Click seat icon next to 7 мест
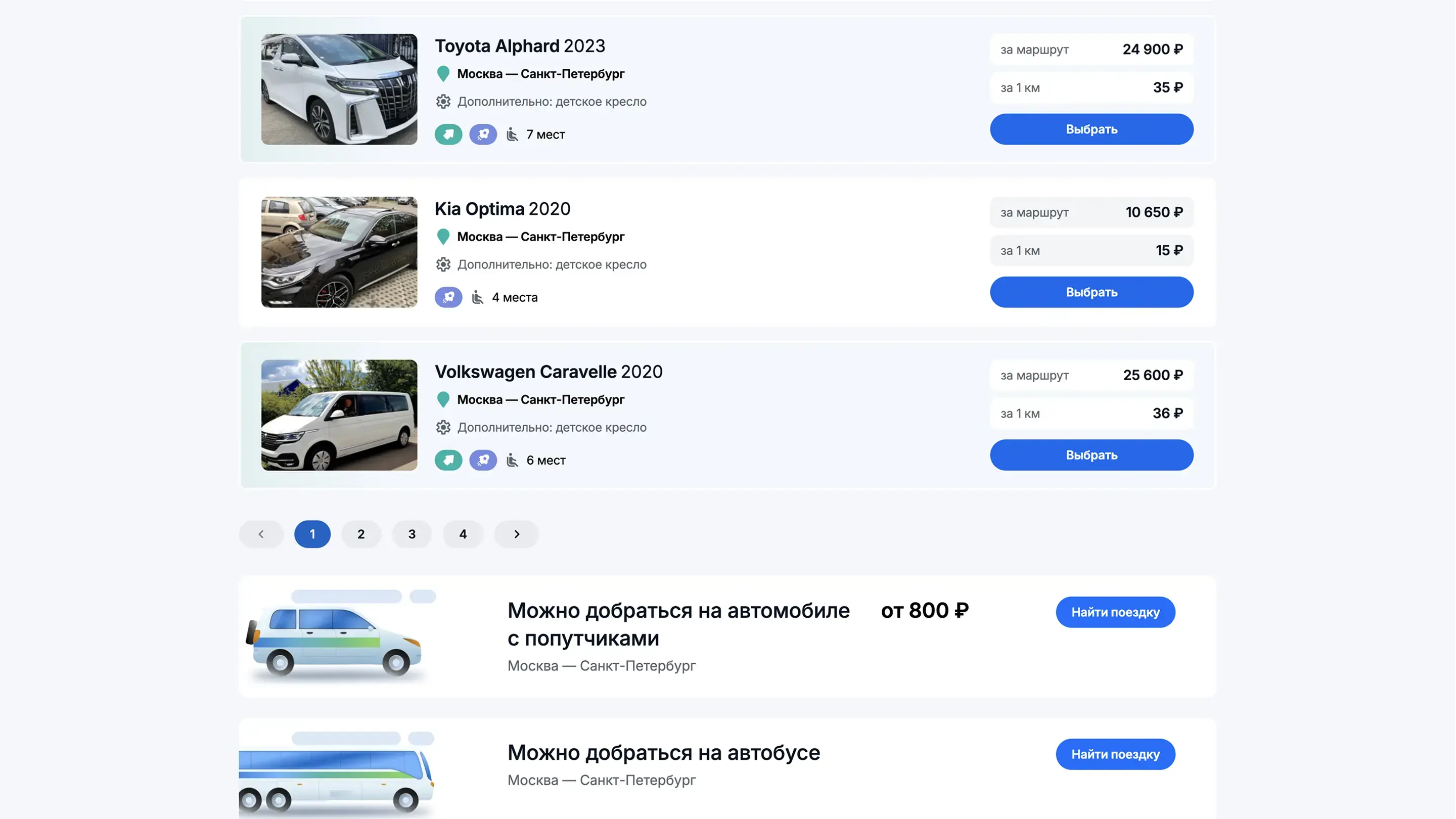 pos(512,134)
